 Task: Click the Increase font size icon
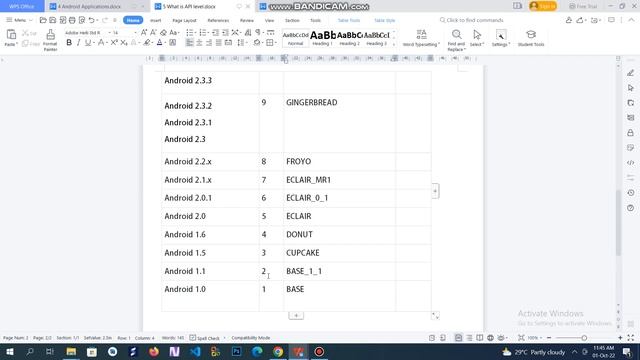pyautogui.click(x=144, y=33)
